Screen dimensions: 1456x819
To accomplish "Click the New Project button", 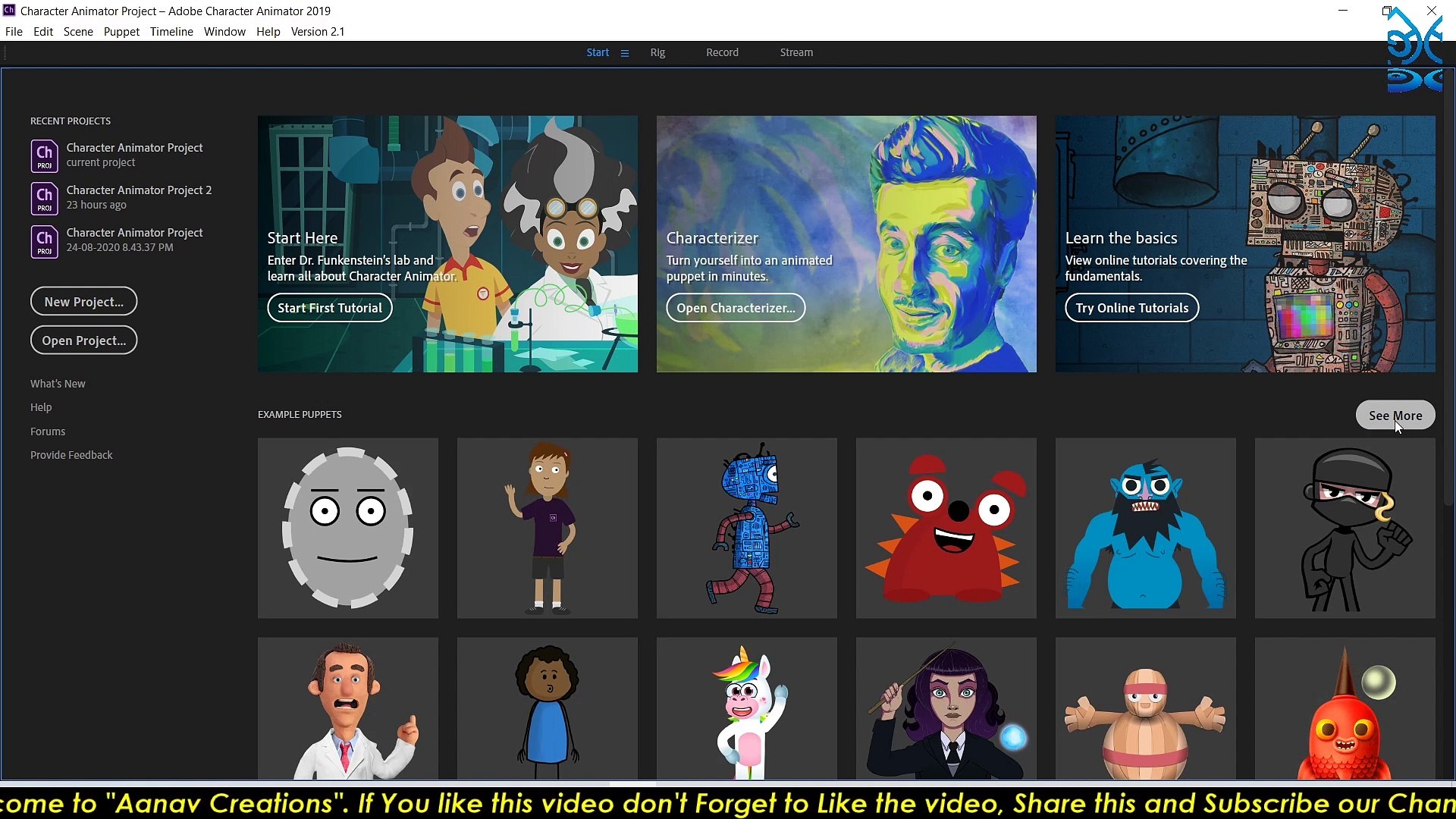I will (83, 302).
